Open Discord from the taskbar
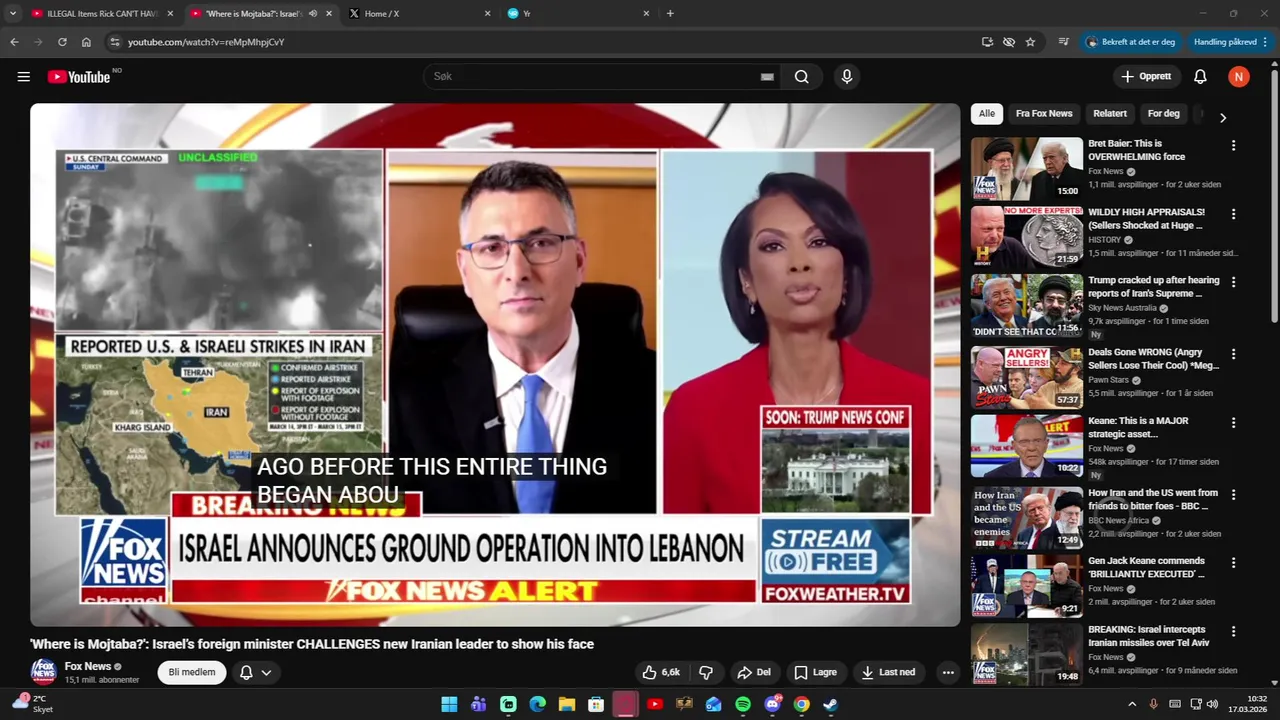 [x=772, y=704]
